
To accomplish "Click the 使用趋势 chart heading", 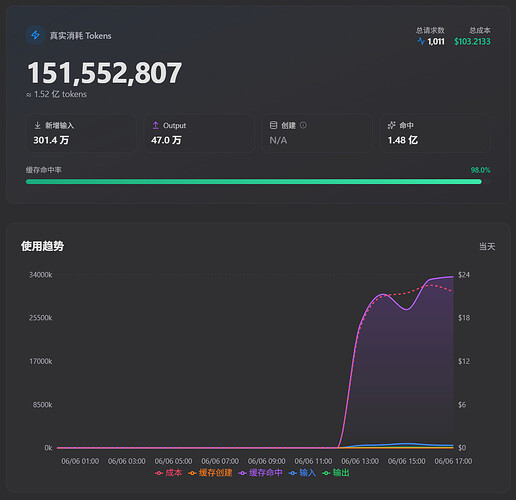I will (x=42, y=246).
